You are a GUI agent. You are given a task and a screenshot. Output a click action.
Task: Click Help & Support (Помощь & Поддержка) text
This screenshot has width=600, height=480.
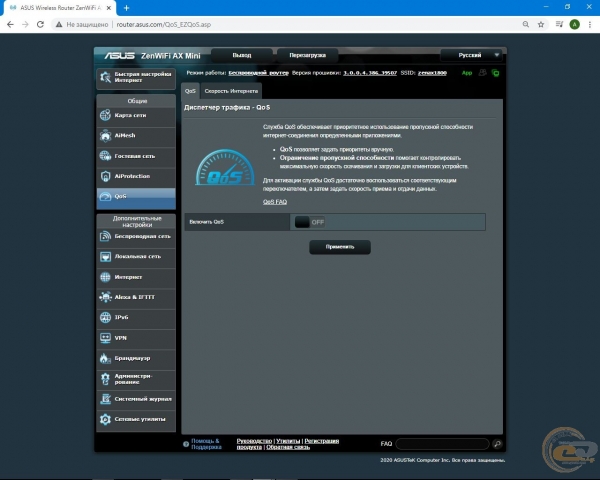point(206,444)
